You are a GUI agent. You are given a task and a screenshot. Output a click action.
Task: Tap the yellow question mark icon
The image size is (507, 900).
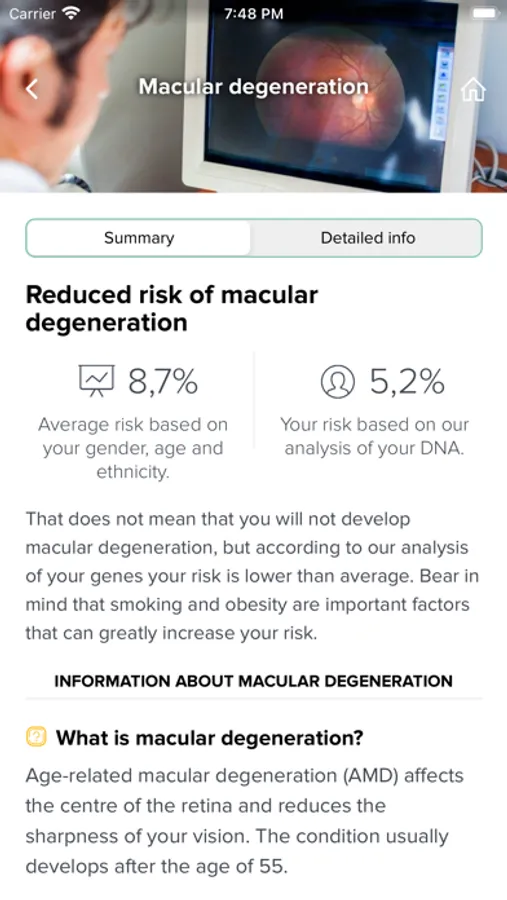36,736
